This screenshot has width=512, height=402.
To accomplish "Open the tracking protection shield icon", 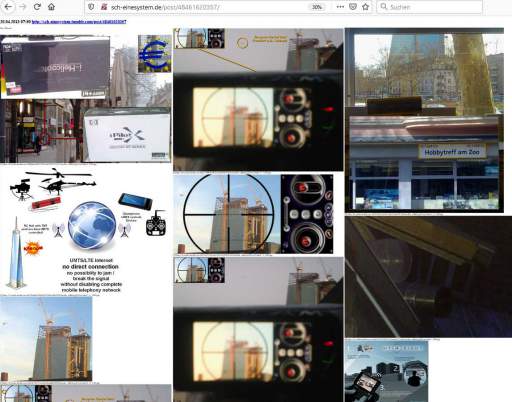I will coord(91,7).
